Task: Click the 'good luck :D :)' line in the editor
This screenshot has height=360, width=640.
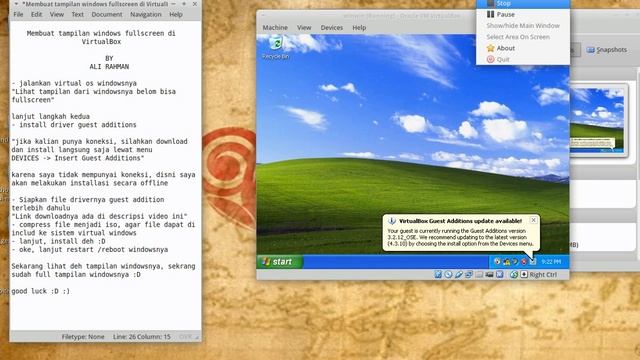Action: tap(40, 291)
